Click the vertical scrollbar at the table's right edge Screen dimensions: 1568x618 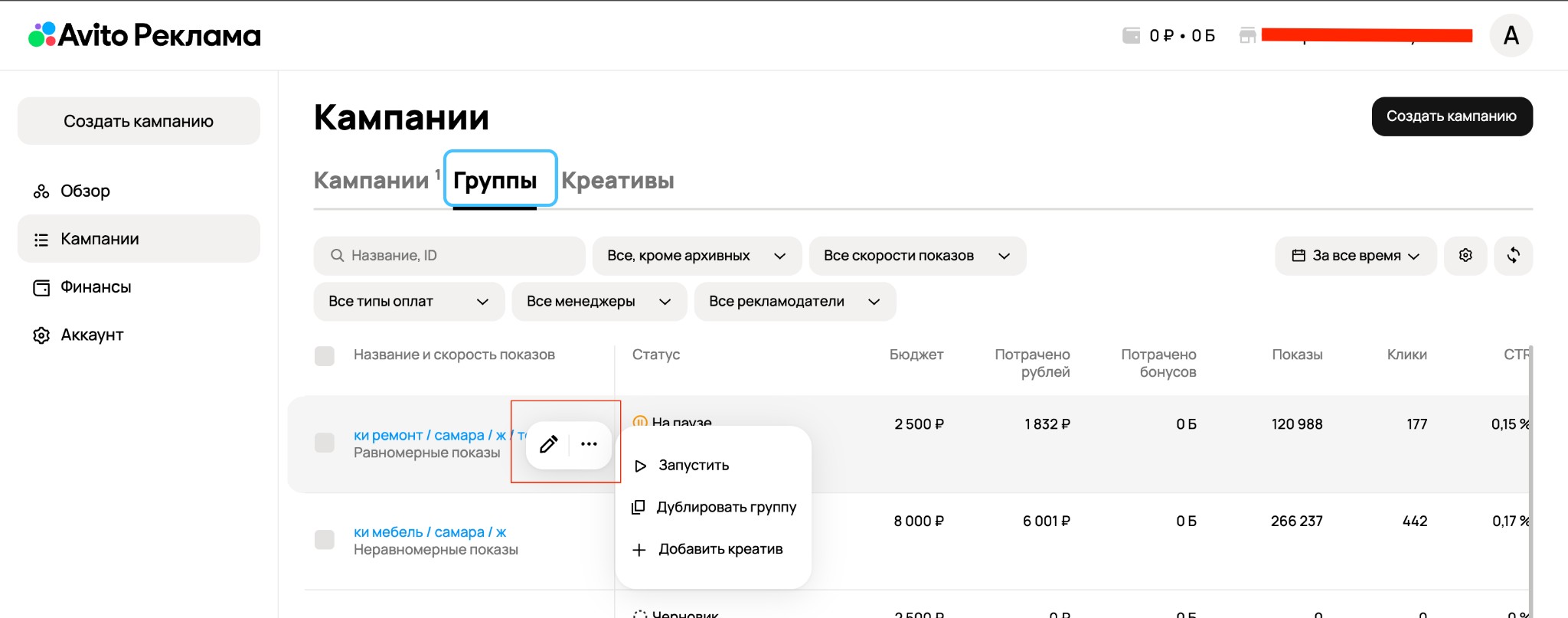1530,475
